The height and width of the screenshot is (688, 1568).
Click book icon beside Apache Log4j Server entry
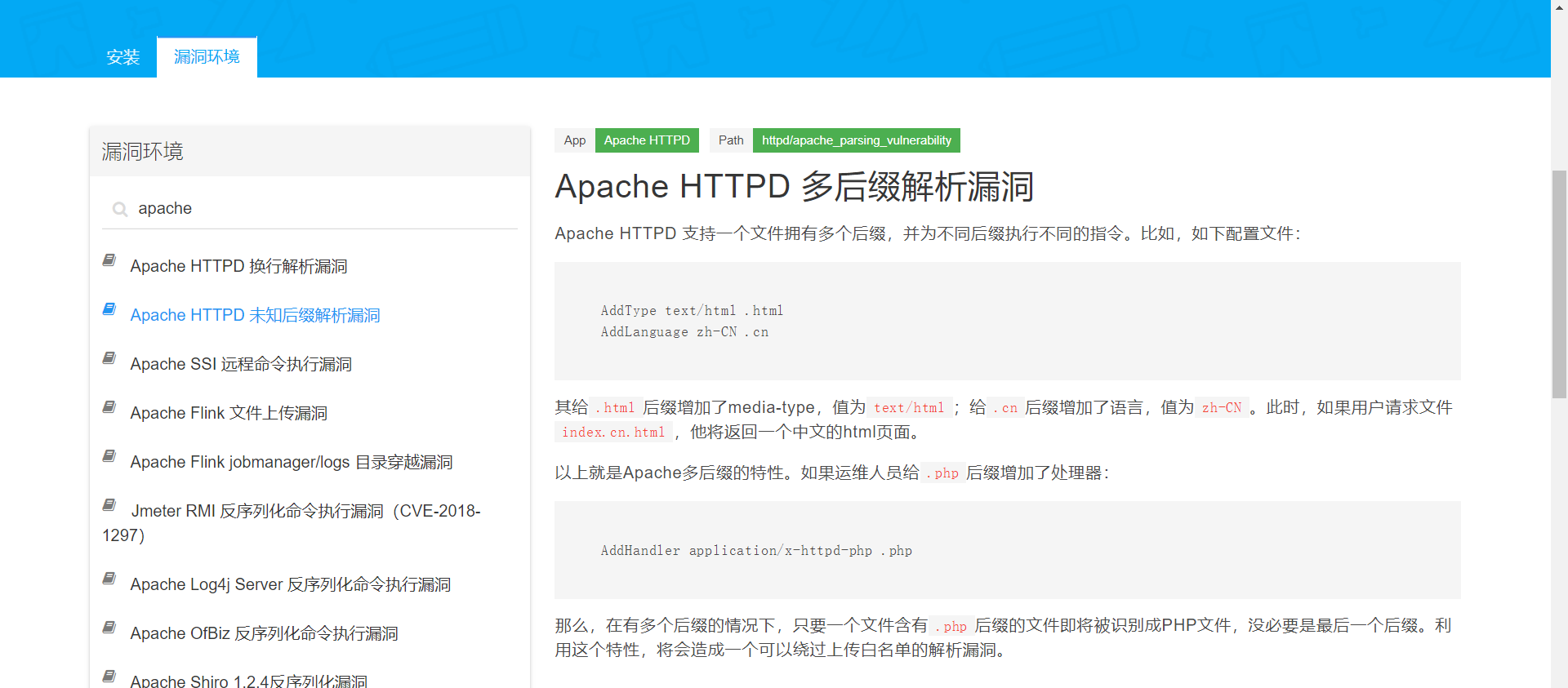click(x=109, y=579)
